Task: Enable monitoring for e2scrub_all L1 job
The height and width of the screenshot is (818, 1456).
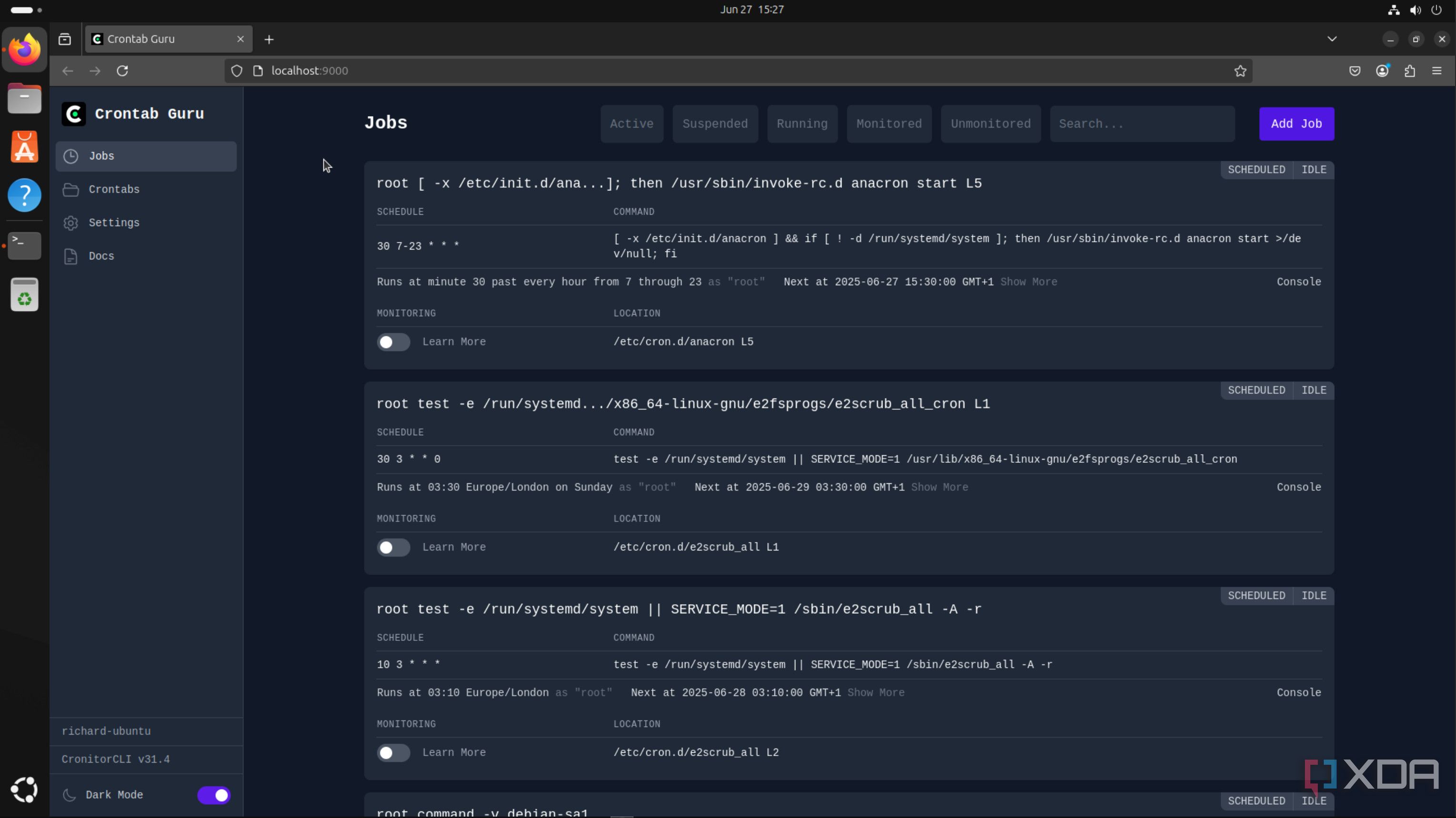Action: tap(393, 548)
